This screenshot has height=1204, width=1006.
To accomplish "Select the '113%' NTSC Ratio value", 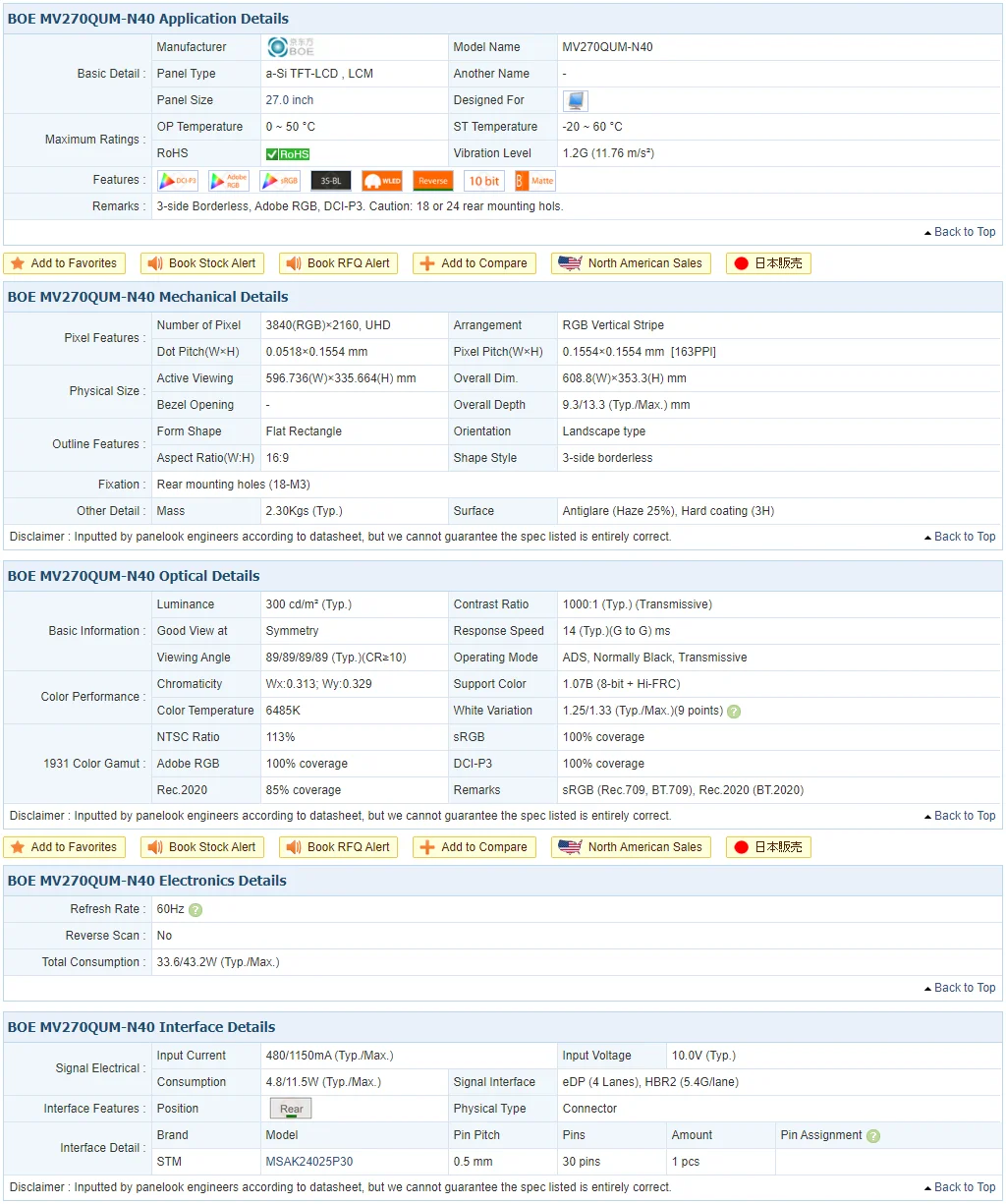I will tap(281, 737).
